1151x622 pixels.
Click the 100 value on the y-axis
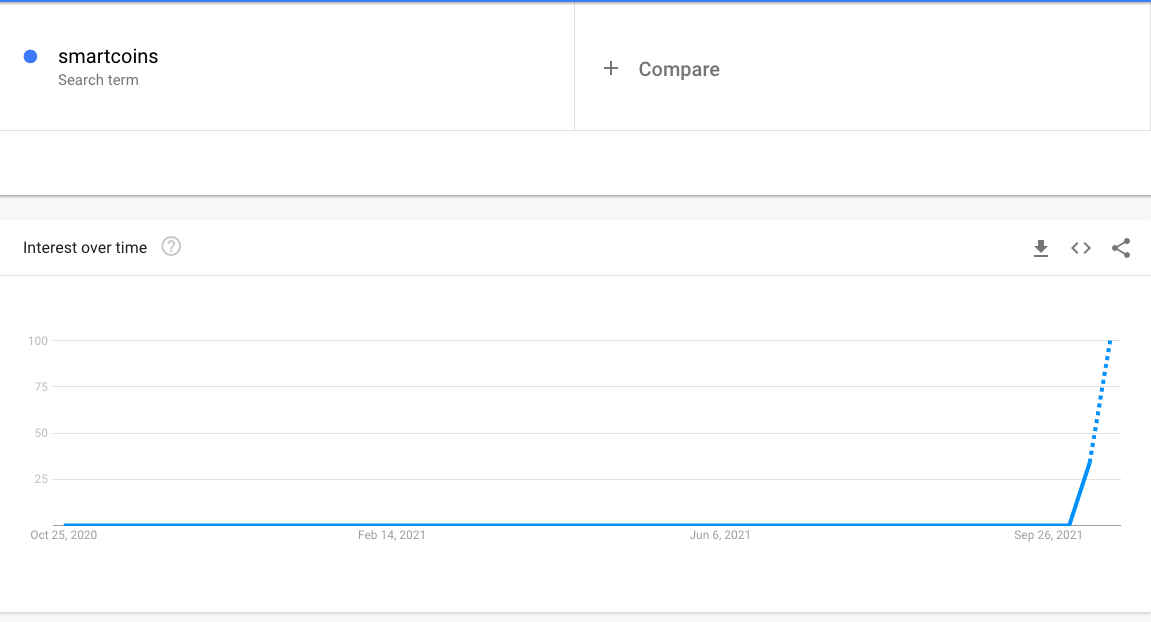[38, 341]
